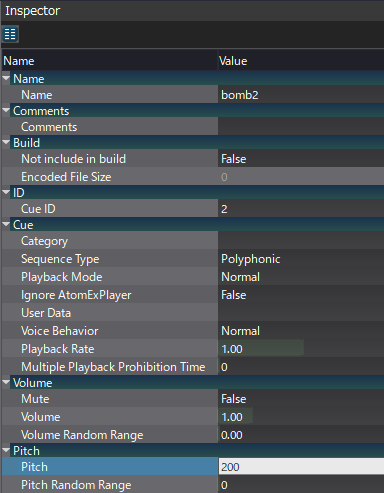
Task: Collapse the Pitch section triangle
Action: coord(6,451)
